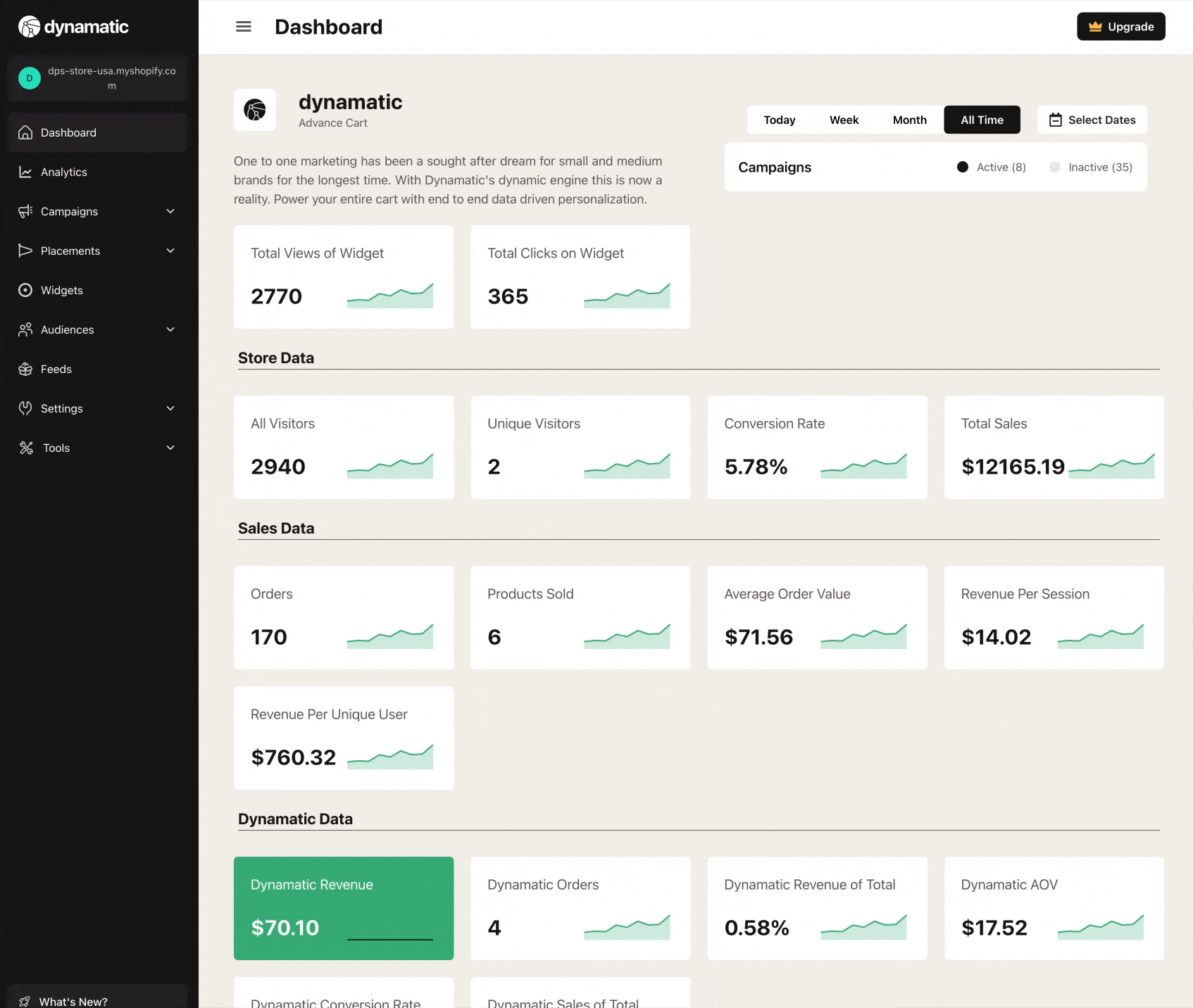Click the Analytics chart icon

[25, 172]
